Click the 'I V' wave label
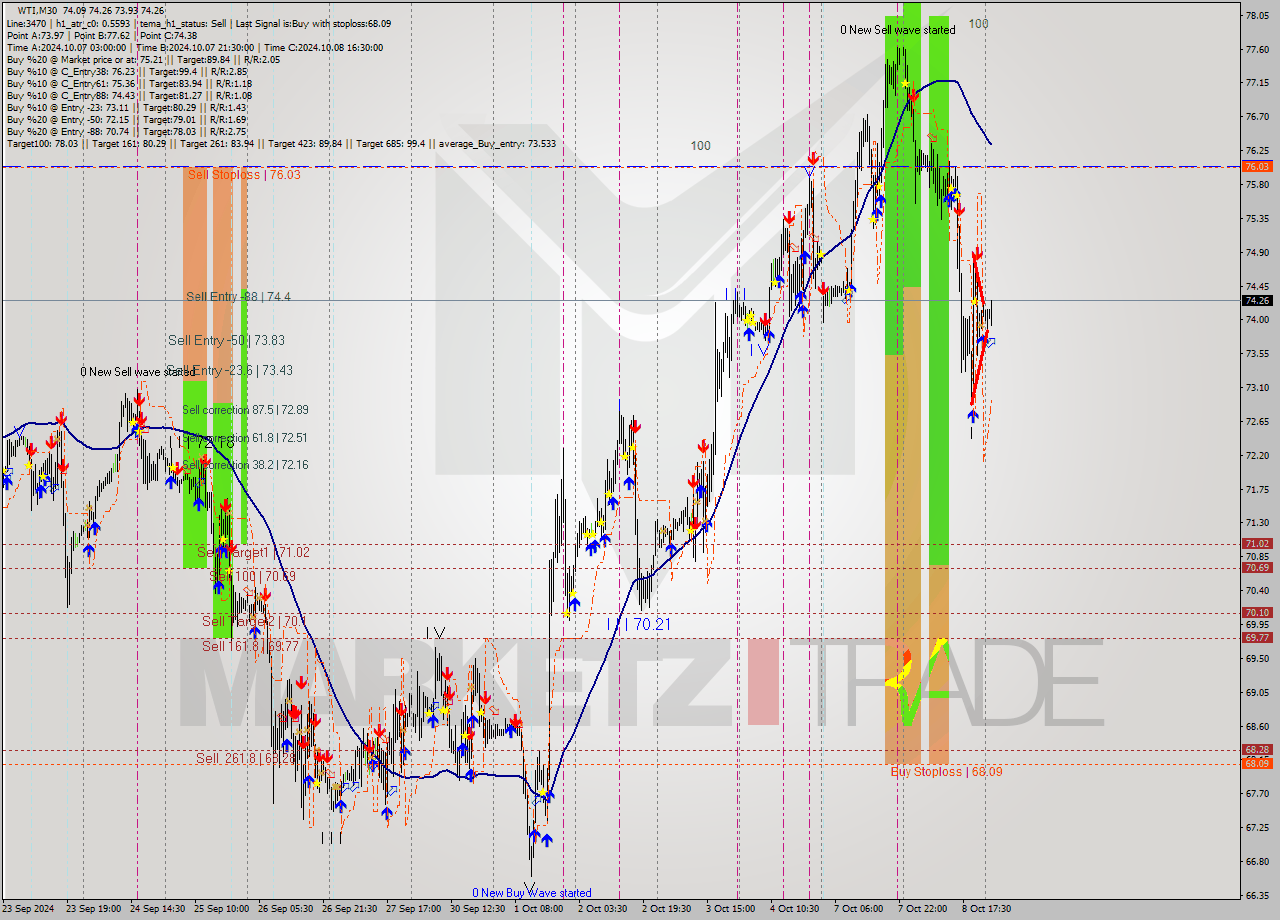The image size is (1280, 920). [435, 632]
